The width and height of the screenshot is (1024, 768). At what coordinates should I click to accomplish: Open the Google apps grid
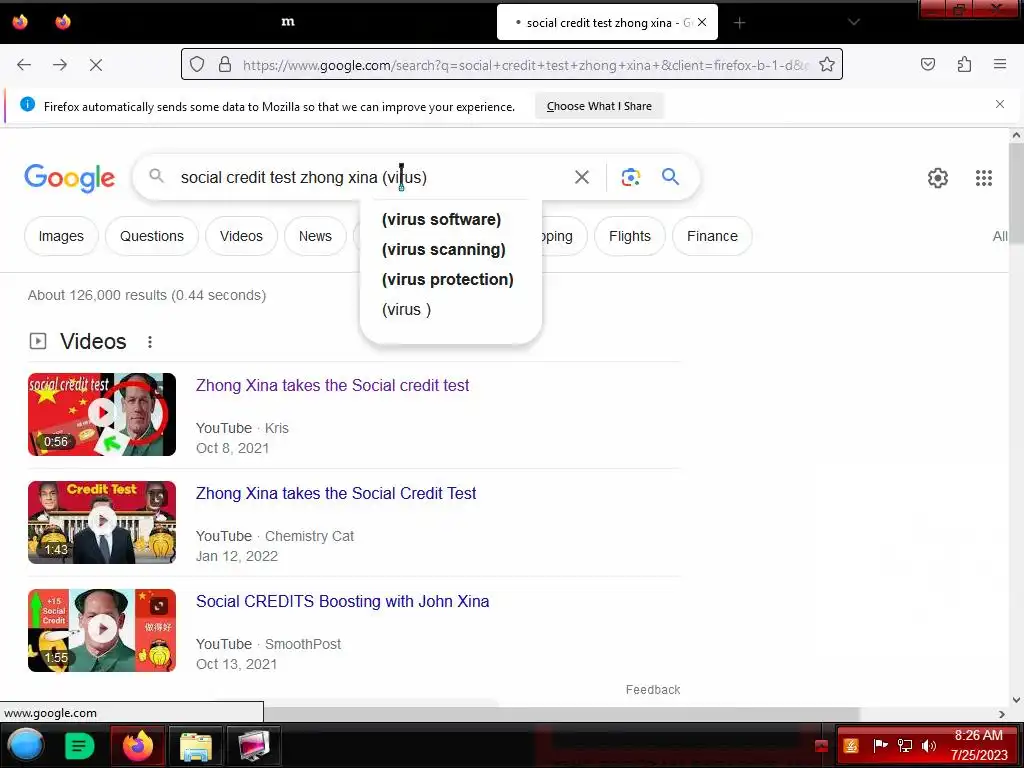tap(984, 178)
